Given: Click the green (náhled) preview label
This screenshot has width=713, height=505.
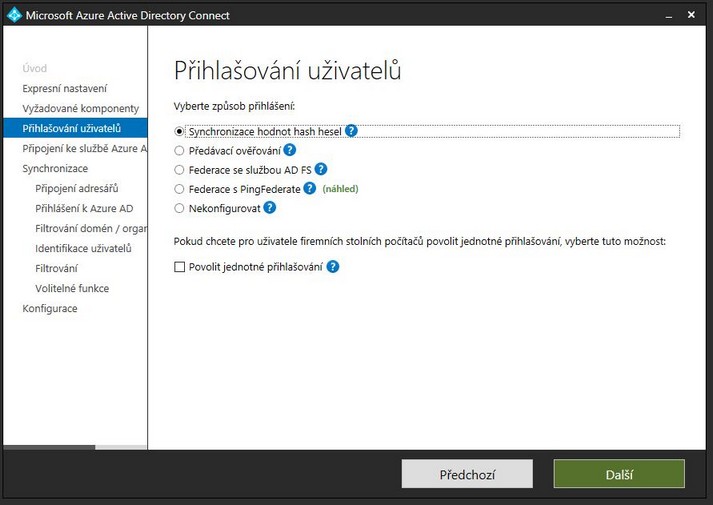Looking at the screenshot, I should (340, 189).
